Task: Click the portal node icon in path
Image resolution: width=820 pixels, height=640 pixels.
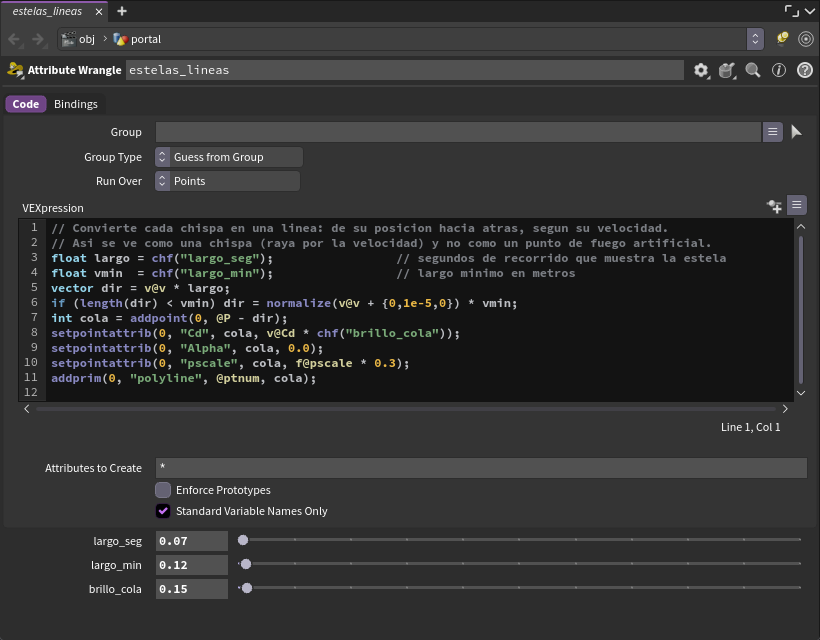Action: [x=120, y=39]
